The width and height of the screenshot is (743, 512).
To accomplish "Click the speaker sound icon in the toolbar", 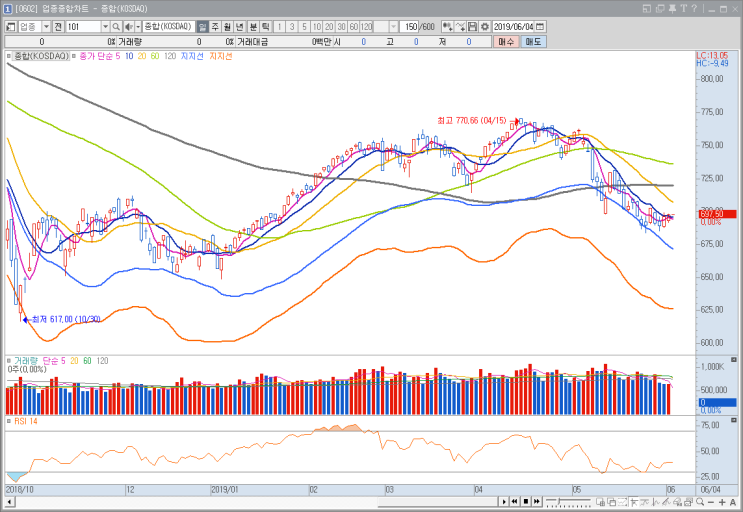I will [128, 27].
